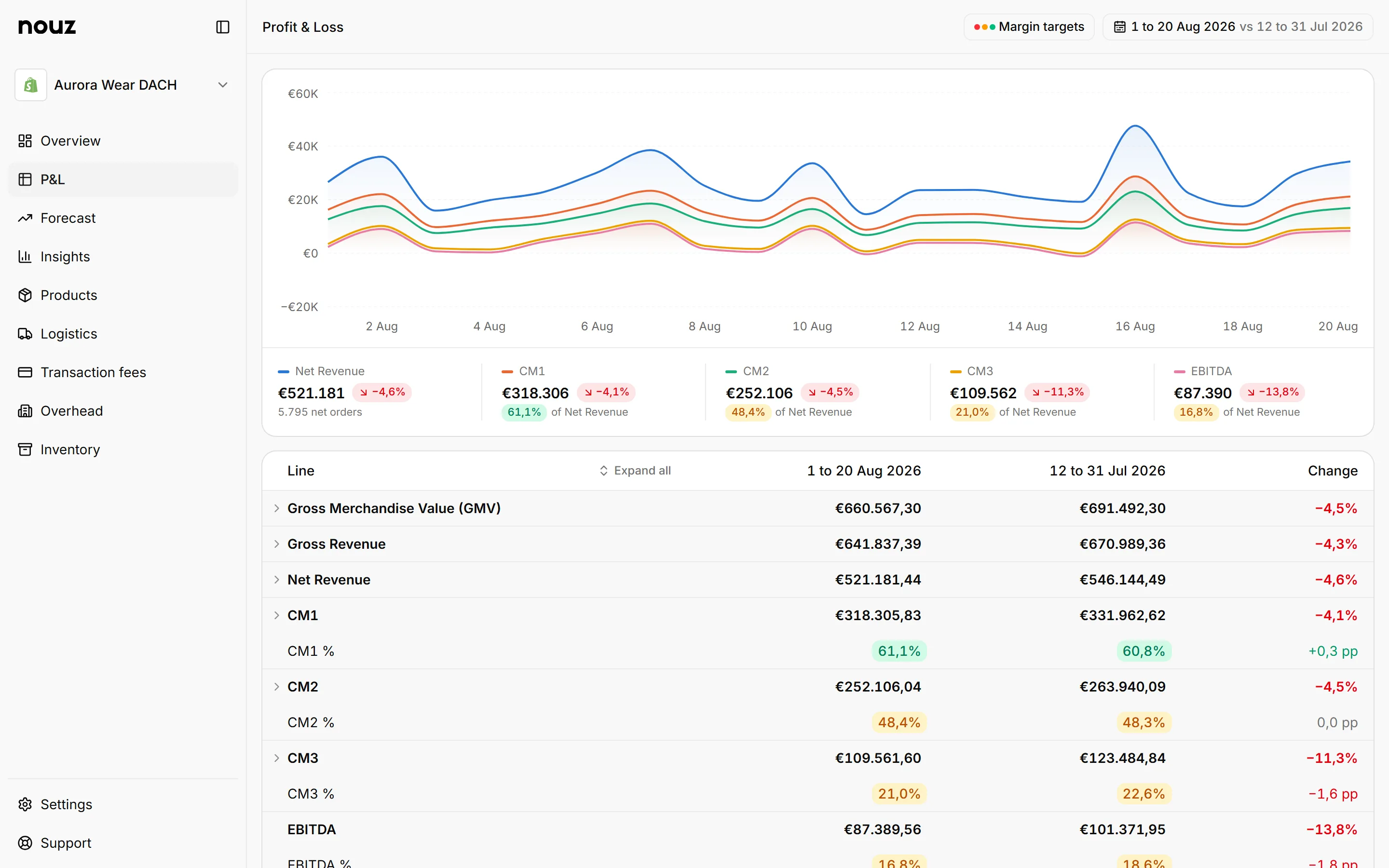Viewport: 1389px width, 868px height.
Task: Click the Products box icon
Action: point(25,295)
